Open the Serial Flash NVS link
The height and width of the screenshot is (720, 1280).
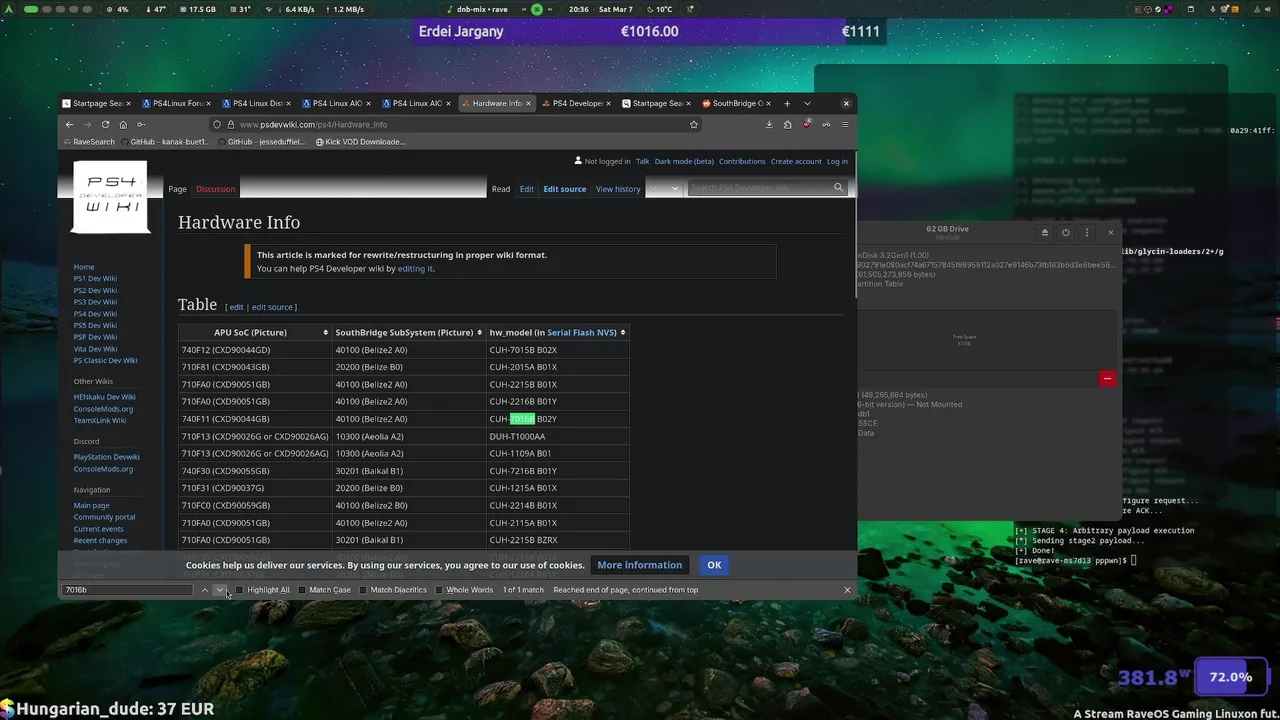coord(582,332)
